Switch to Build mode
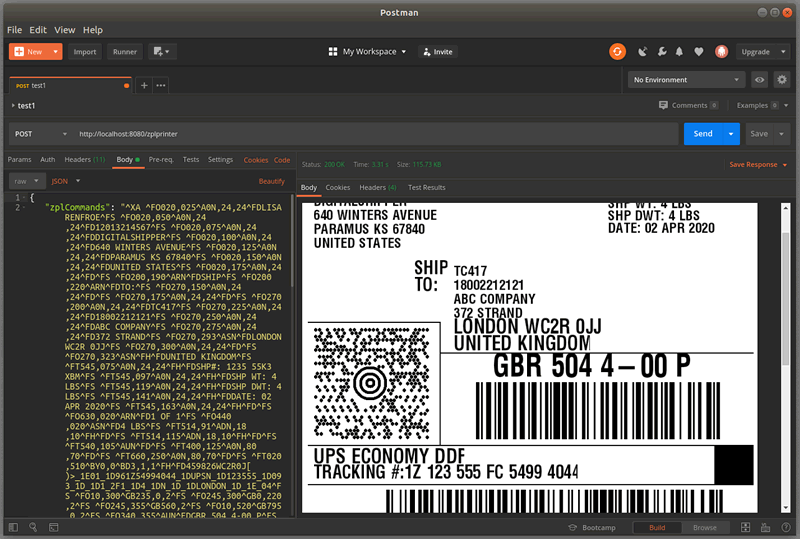This screenshot has height=539, width=800. pos(657,527)
